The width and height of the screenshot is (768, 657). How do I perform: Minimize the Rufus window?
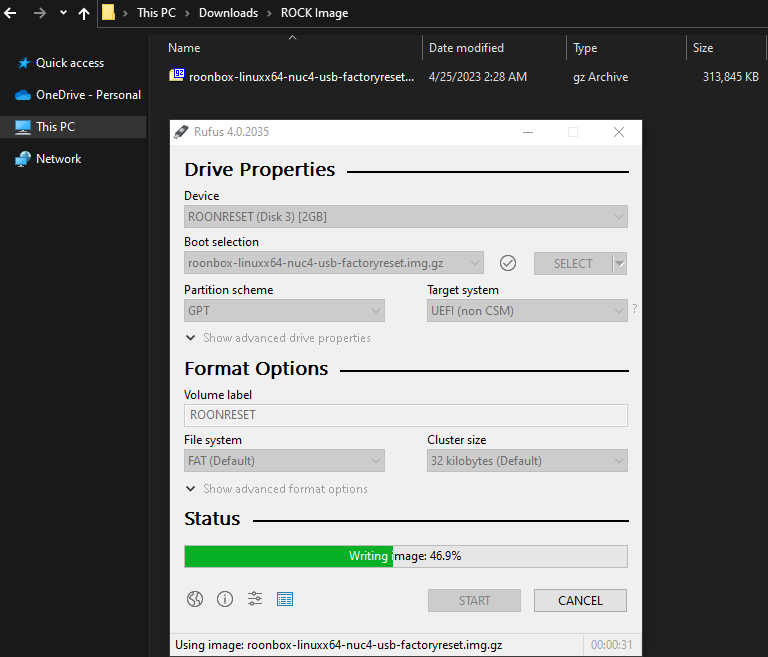click(528, 132)
